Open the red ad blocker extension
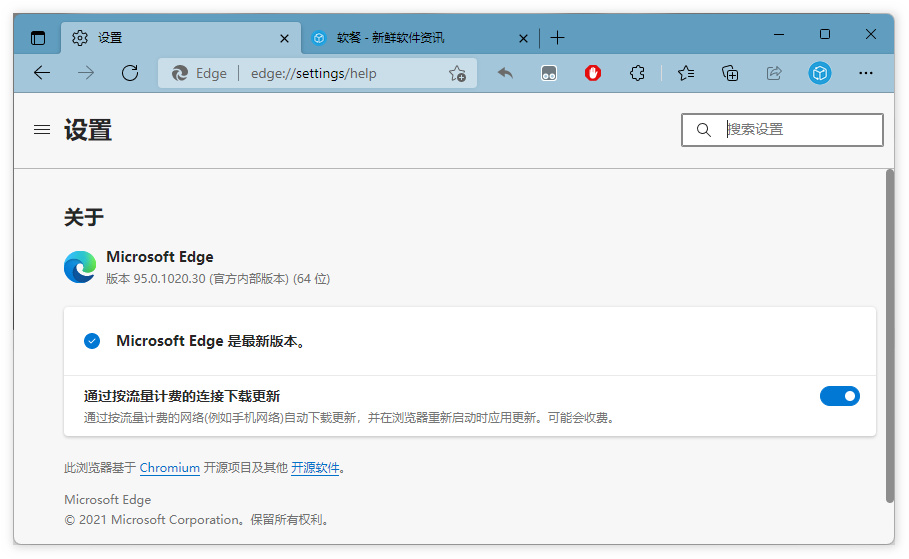Viewport: 909px width, 559px height. (x=592, y=73)
